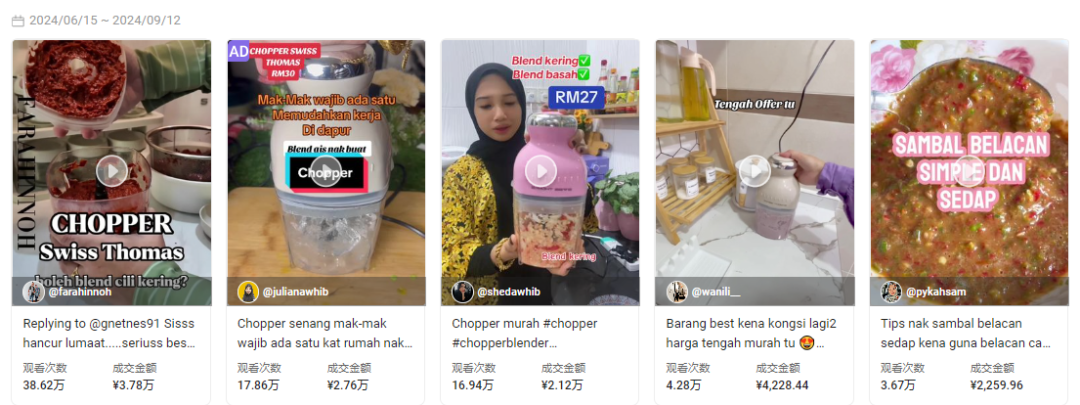This screenshot has width=1080, height=405.
Task: Open the 'Tips nak sambal belacan' title
Action: click(x=966, y=333)
